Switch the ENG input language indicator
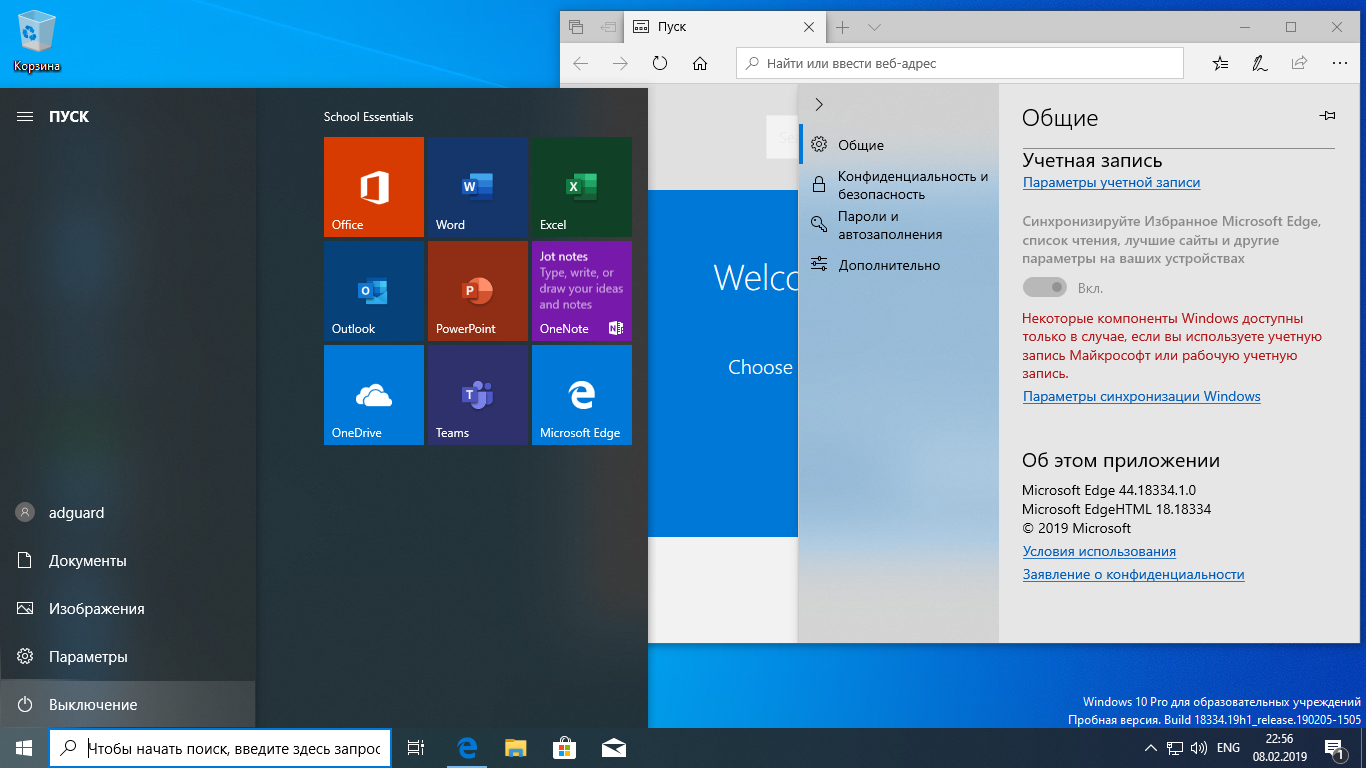Image resolution: width=1366 pixels, height=768 pixels. click(1229, 748)
